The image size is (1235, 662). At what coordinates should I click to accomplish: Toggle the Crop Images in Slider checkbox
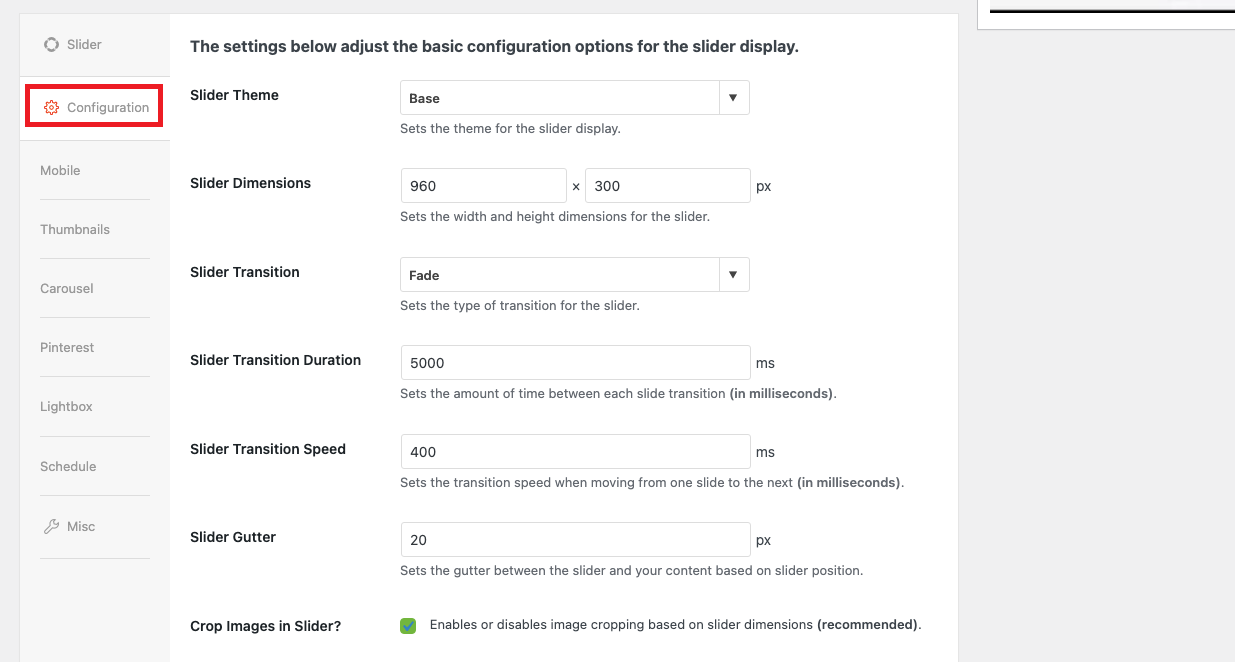click(408, 625)
